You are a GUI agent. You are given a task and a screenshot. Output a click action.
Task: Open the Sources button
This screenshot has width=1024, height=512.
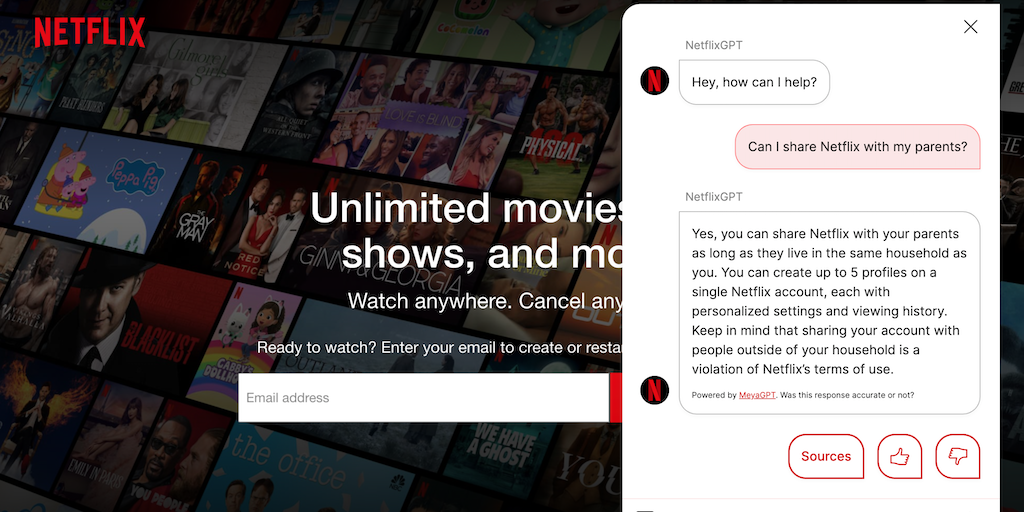pos(825,456)
